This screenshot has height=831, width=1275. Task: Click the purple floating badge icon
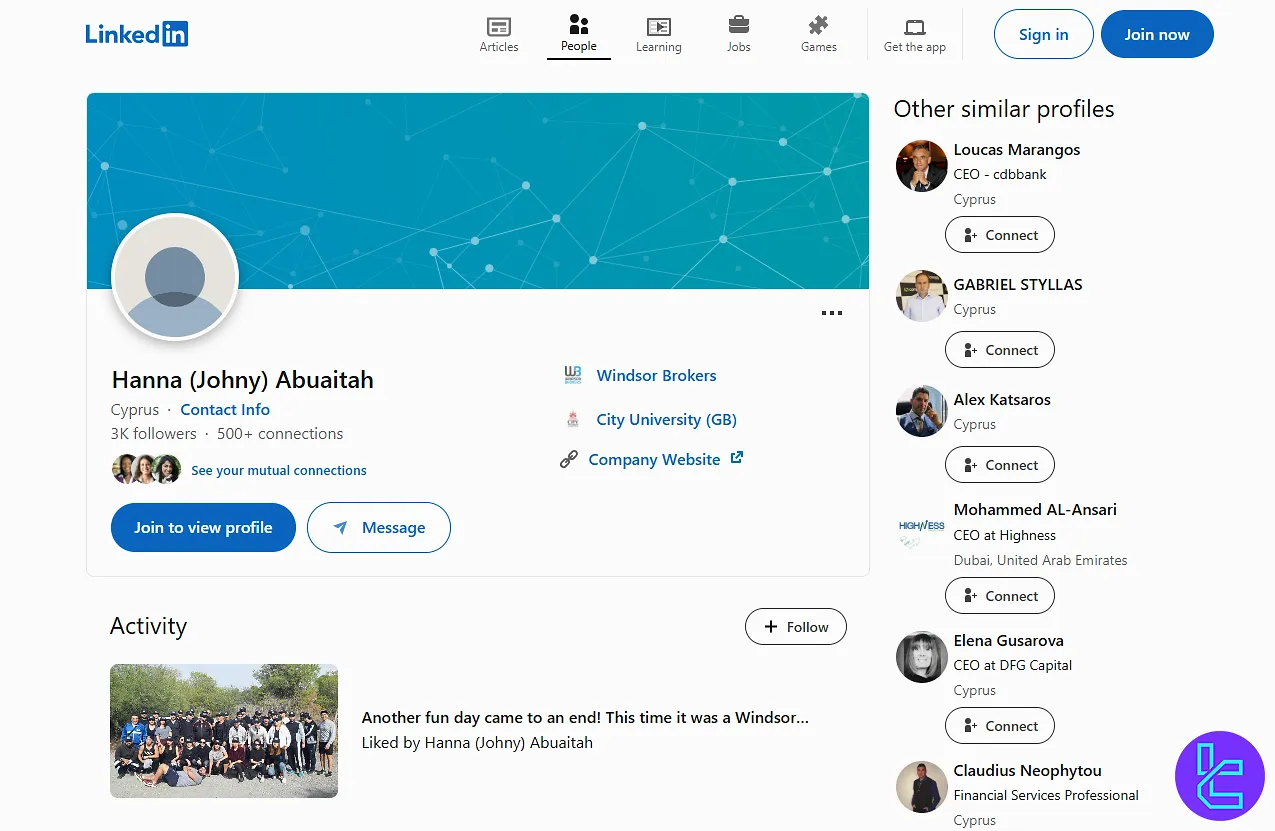coord(1220,776)
